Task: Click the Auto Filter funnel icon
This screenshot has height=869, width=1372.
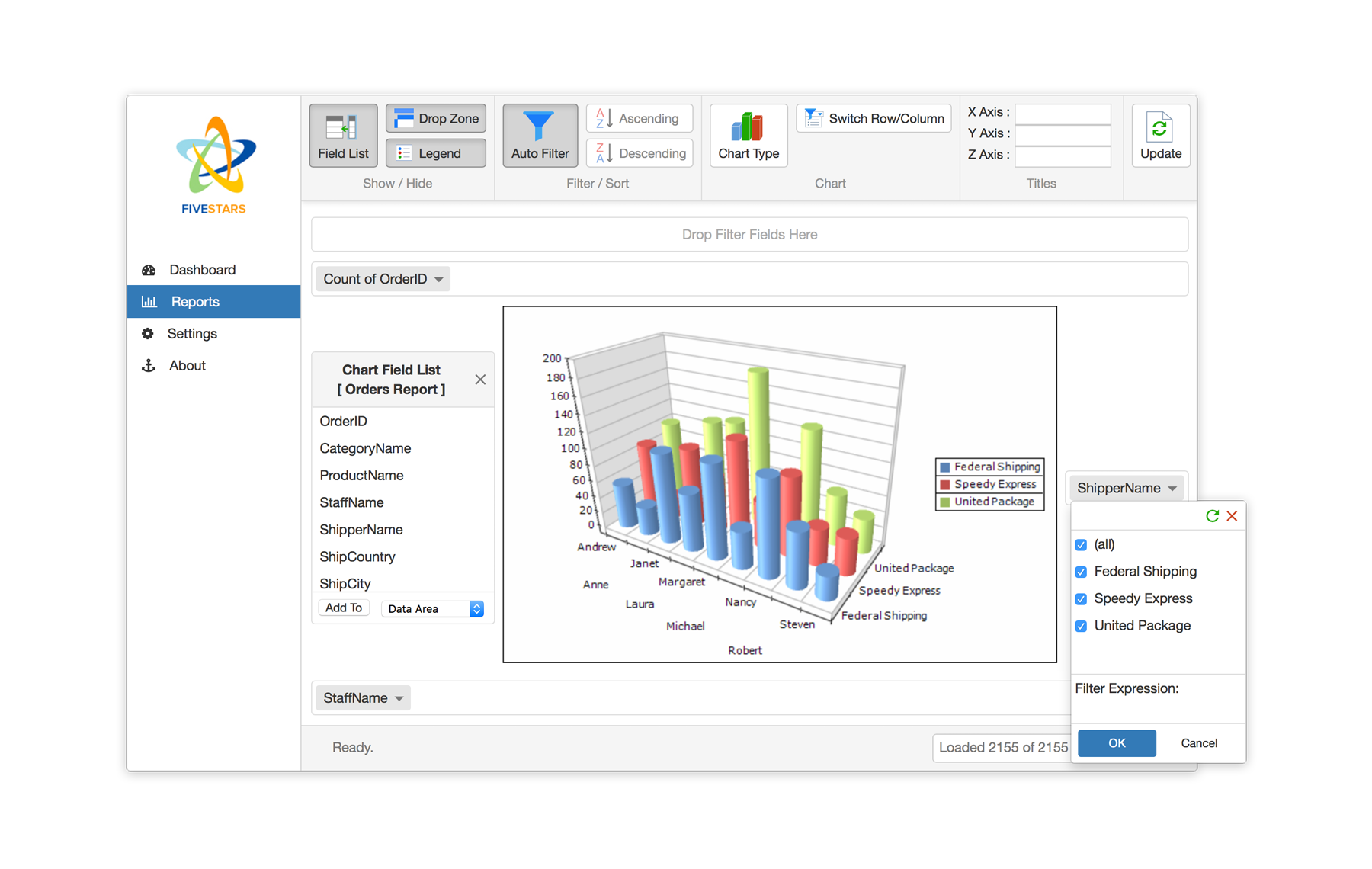Action: click(539, 127)
